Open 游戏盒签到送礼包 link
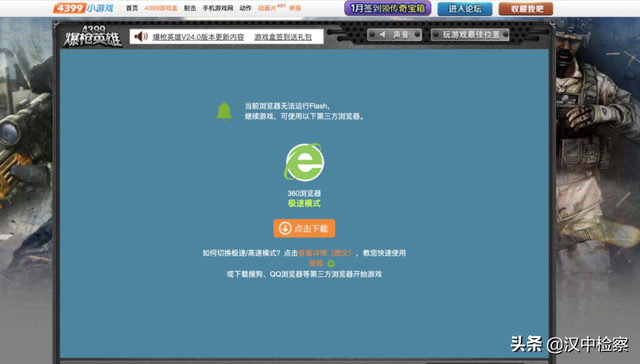 click(283, 37)
